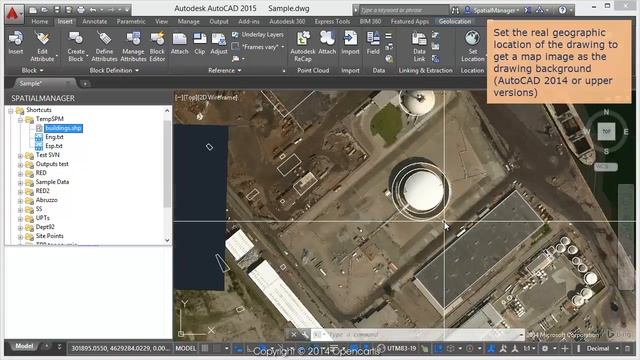Click the command line customize wrench icon
Image resolution: width=640 pixels, height=360 pixels.
(x=304, y=335)
